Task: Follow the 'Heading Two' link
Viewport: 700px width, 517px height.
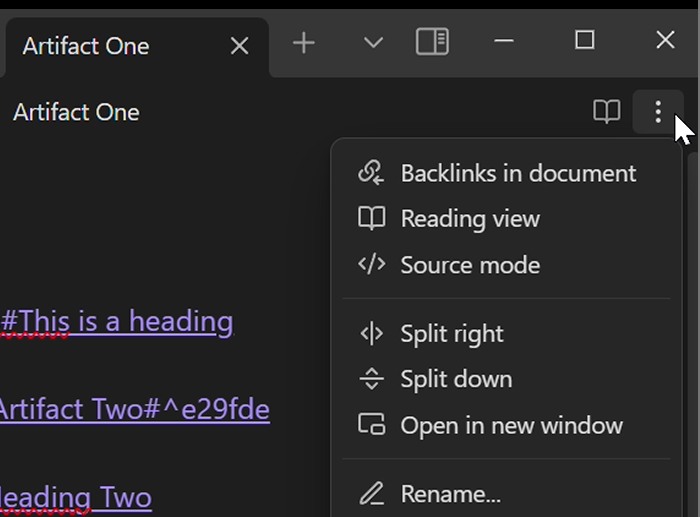Action: click(x=76, y=497)
